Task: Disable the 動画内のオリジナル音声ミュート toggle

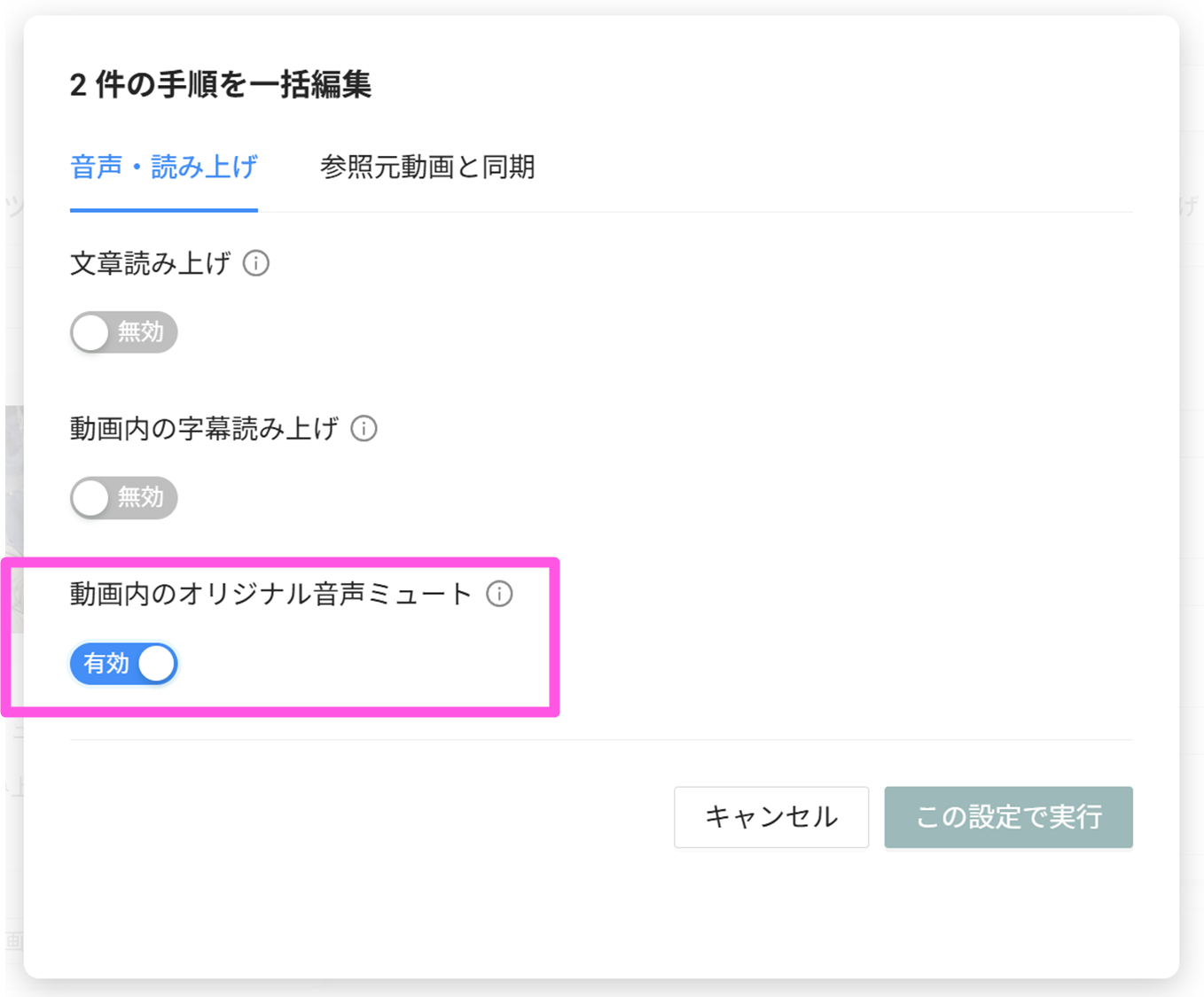Action: coord(123,664)
